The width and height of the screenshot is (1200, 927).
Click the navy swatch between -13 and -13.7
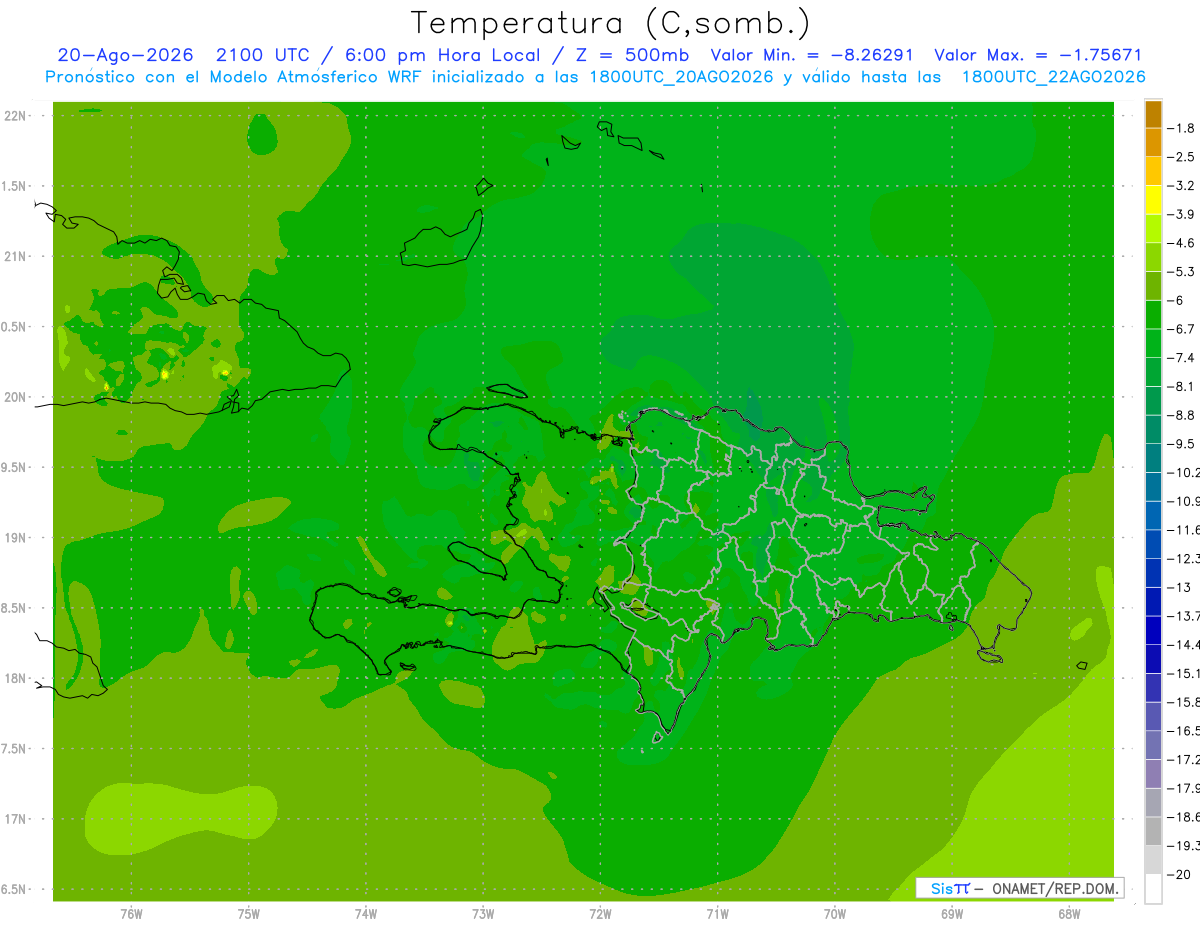coord(1153,601)
